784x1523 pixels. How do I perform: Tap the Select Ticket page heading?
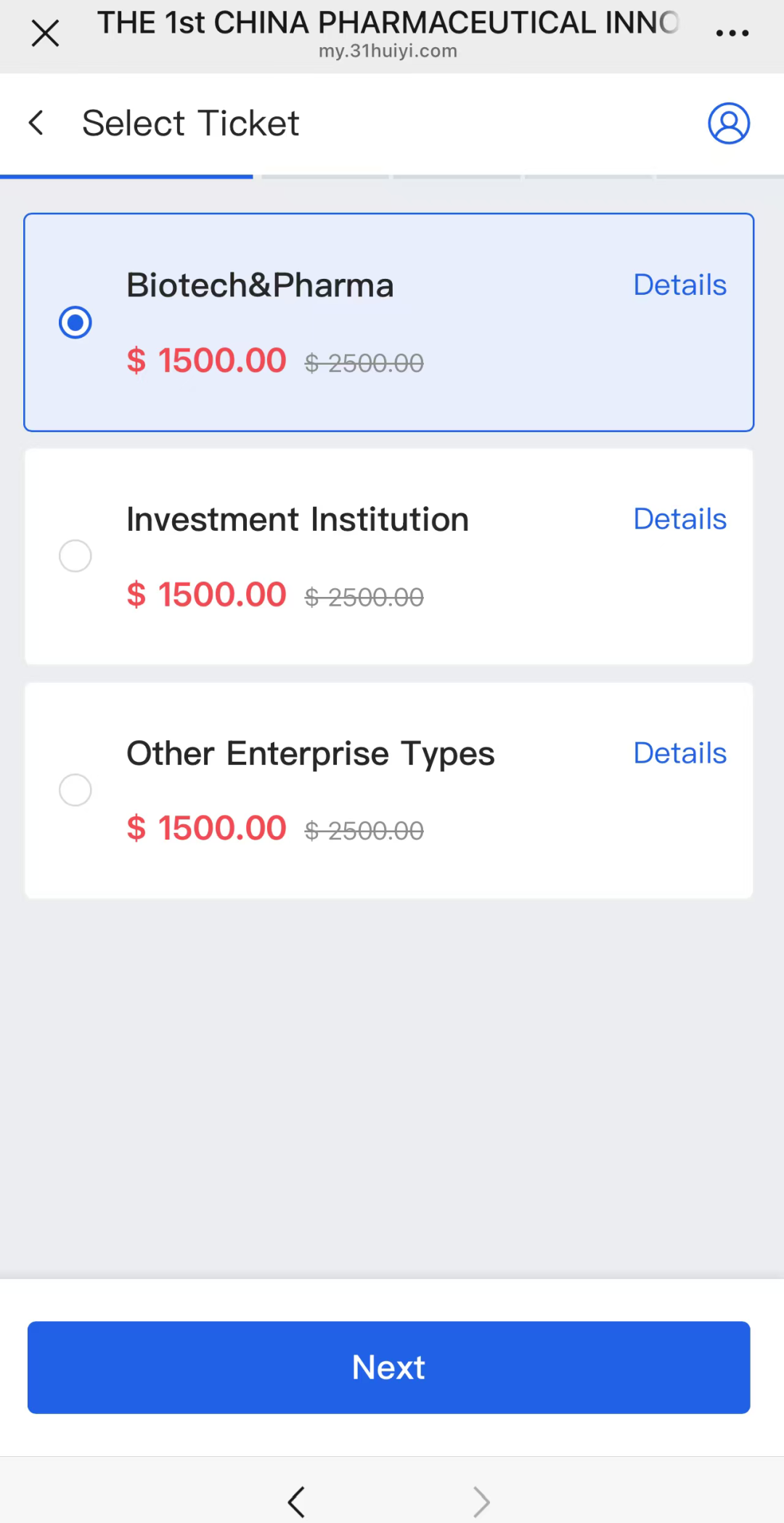click(190, 123)
